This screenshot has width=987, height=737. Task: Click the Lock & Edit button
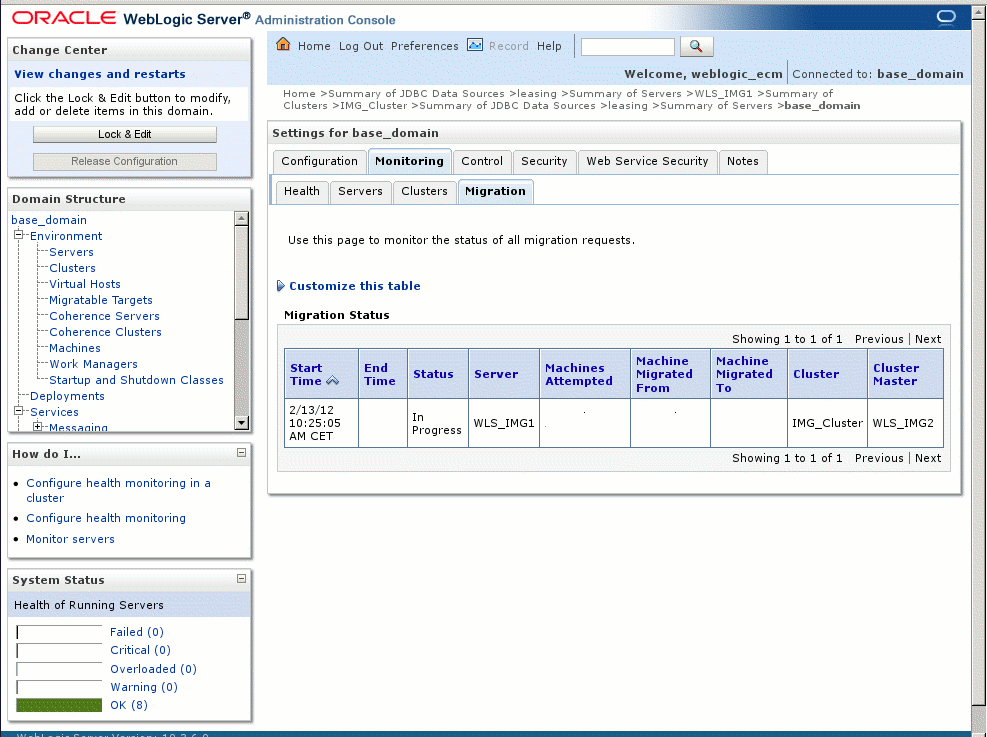click(124, 133)
